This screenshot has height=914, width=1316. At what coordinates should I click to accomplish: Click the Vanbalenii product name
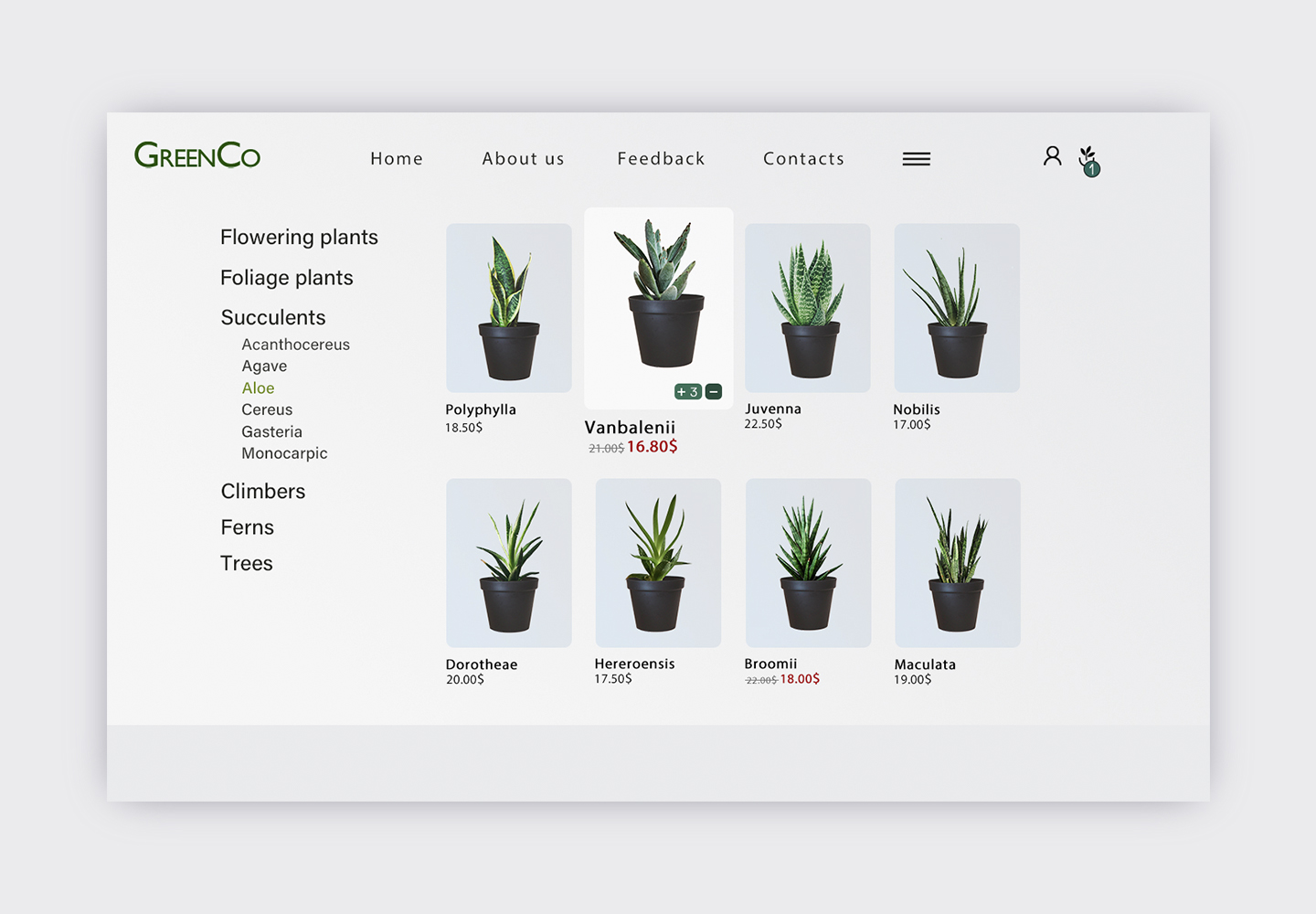click(630, 427)
